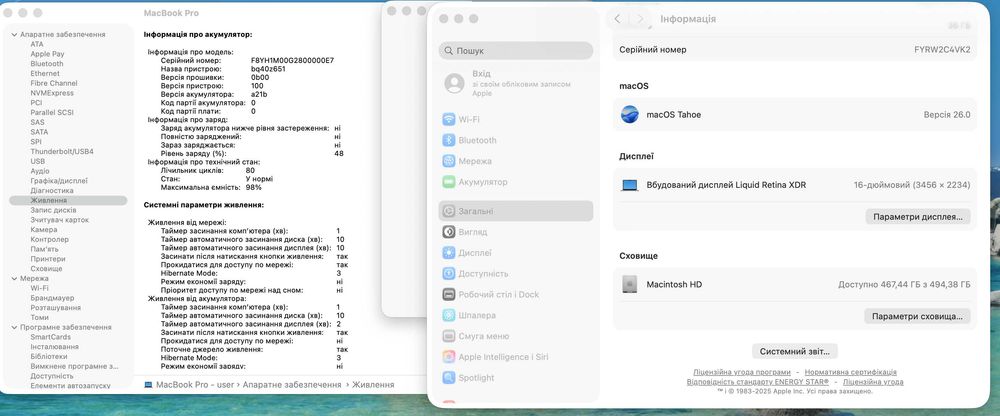The image size is (1000, 416).
Task: Select the Живлення item in hardware tree
Action: coord(68,200)
